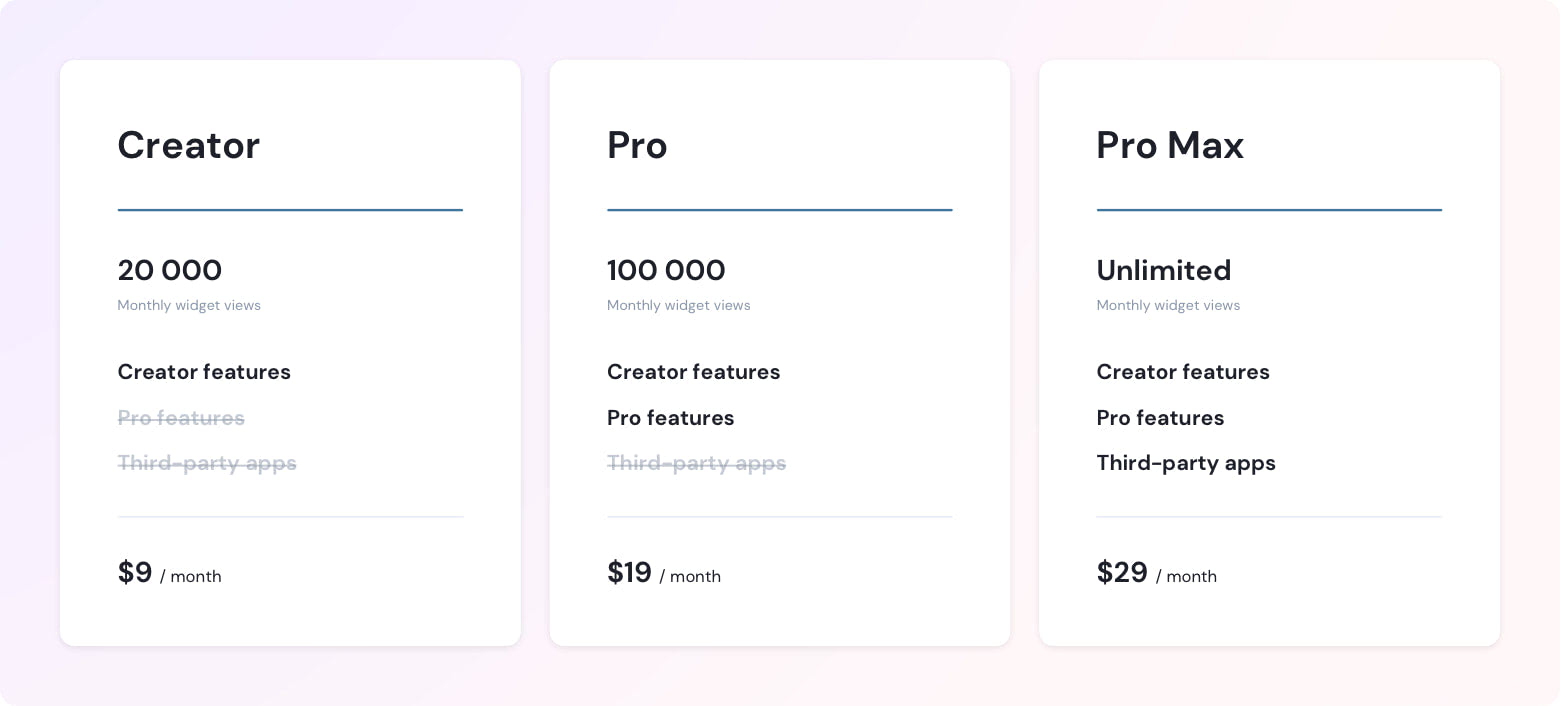Click Third-party apps in Pro Max card
This screenshot has width=1560, height=706.
click(1186, 464)
